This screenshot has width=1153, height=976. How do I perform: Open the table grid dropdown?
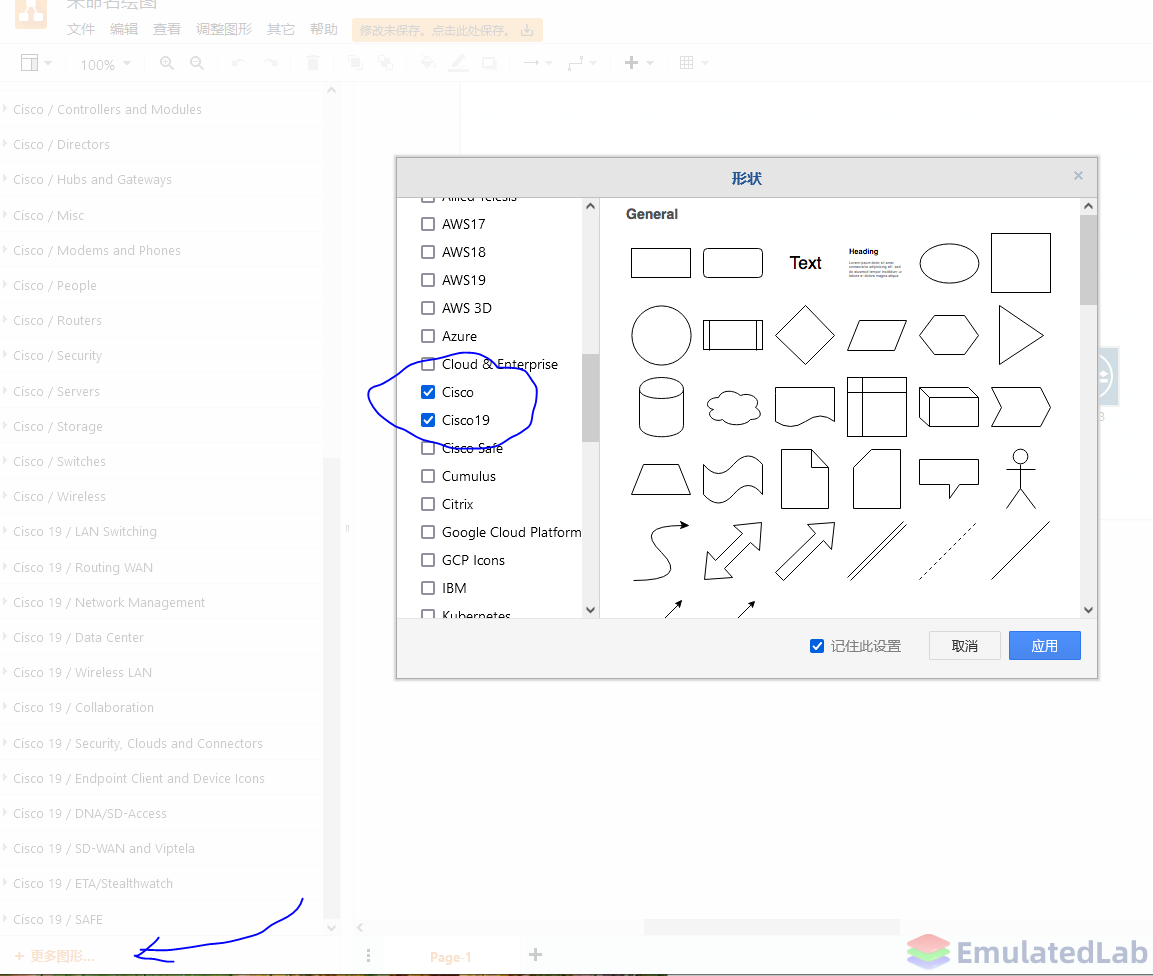[693, 63]
